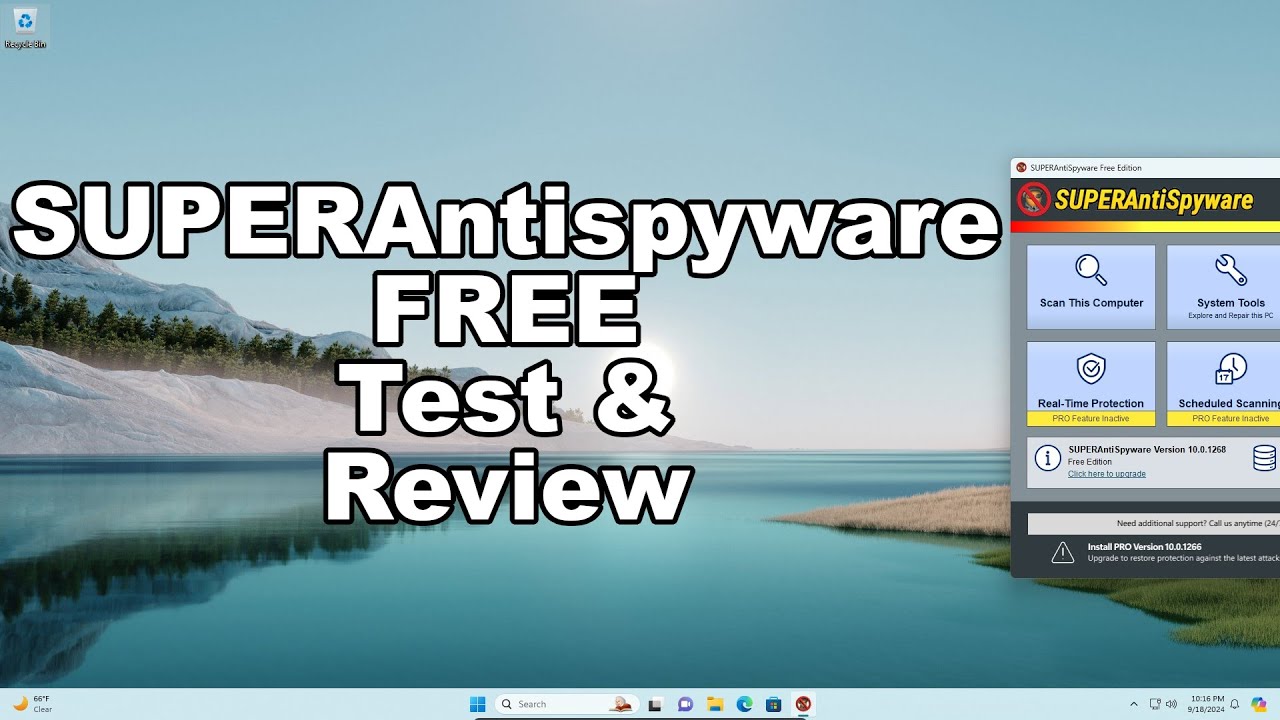Click 'SUPERAntiSpyware Version 10.0.1268' text
The height and width of the screenshot is (720, 1280).
pyautogui.click(x=1147, y=450)
